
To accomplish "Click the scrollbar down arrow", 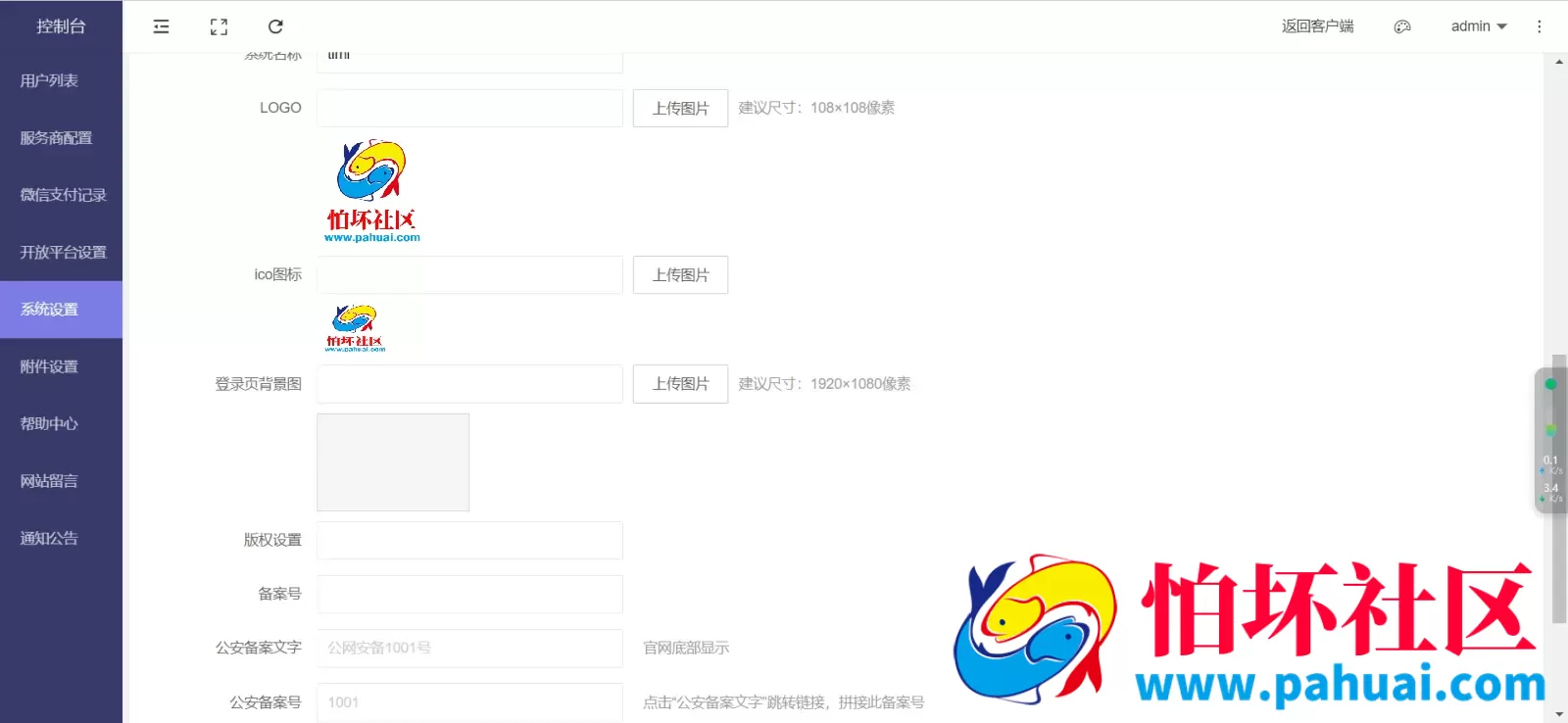I will [x=1558, y=714].
